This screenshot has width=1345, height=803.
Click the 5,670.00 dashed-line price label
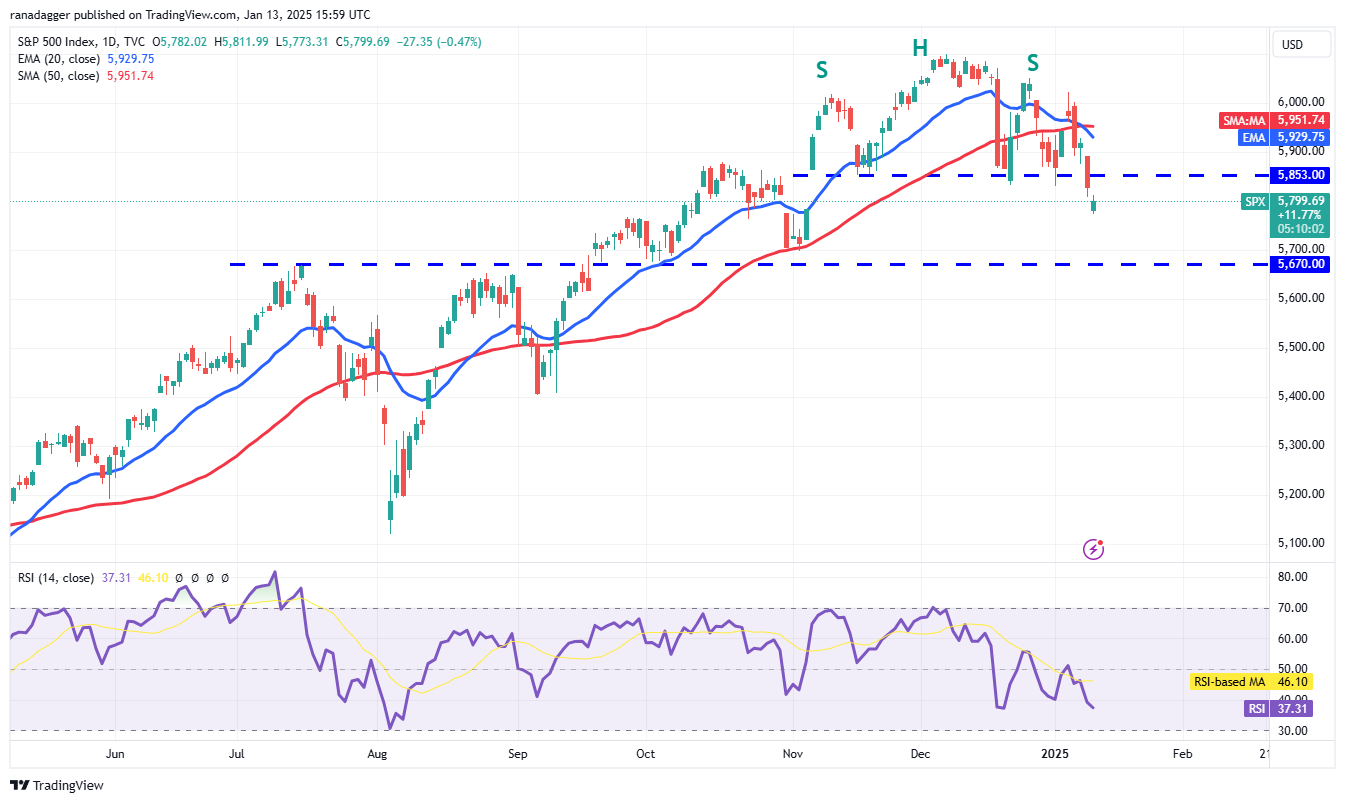1299,264
